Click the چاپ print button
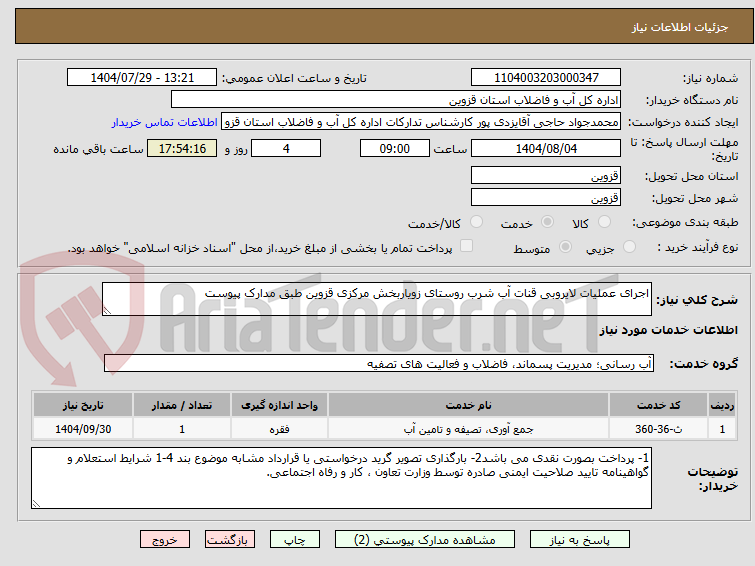Image resolution: width=755 pixels, height=566 pixels. pyautogui.click(x=295, y=540)
